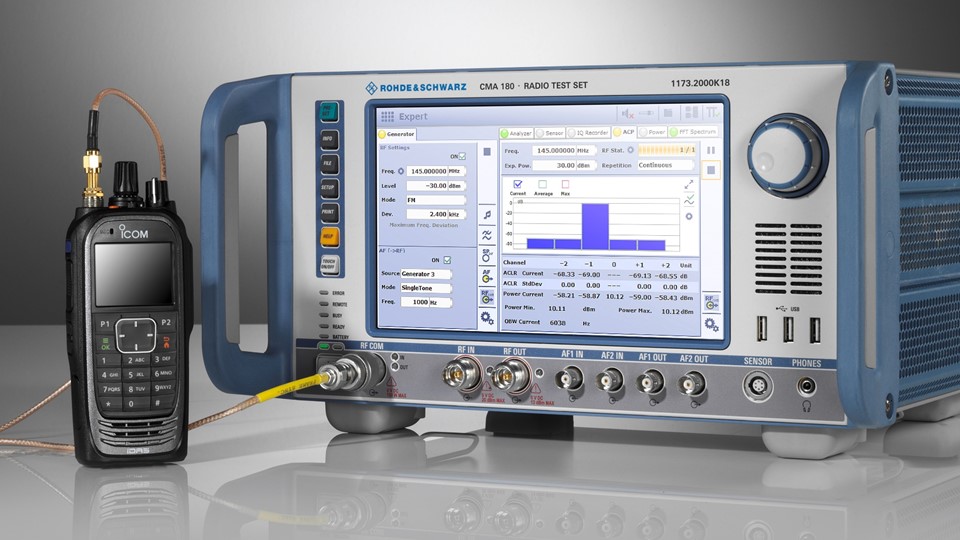Toggle the Analyzer tab LED indicator
The height and width of the screenshot is (540, 960).
[x=504, y=133]
